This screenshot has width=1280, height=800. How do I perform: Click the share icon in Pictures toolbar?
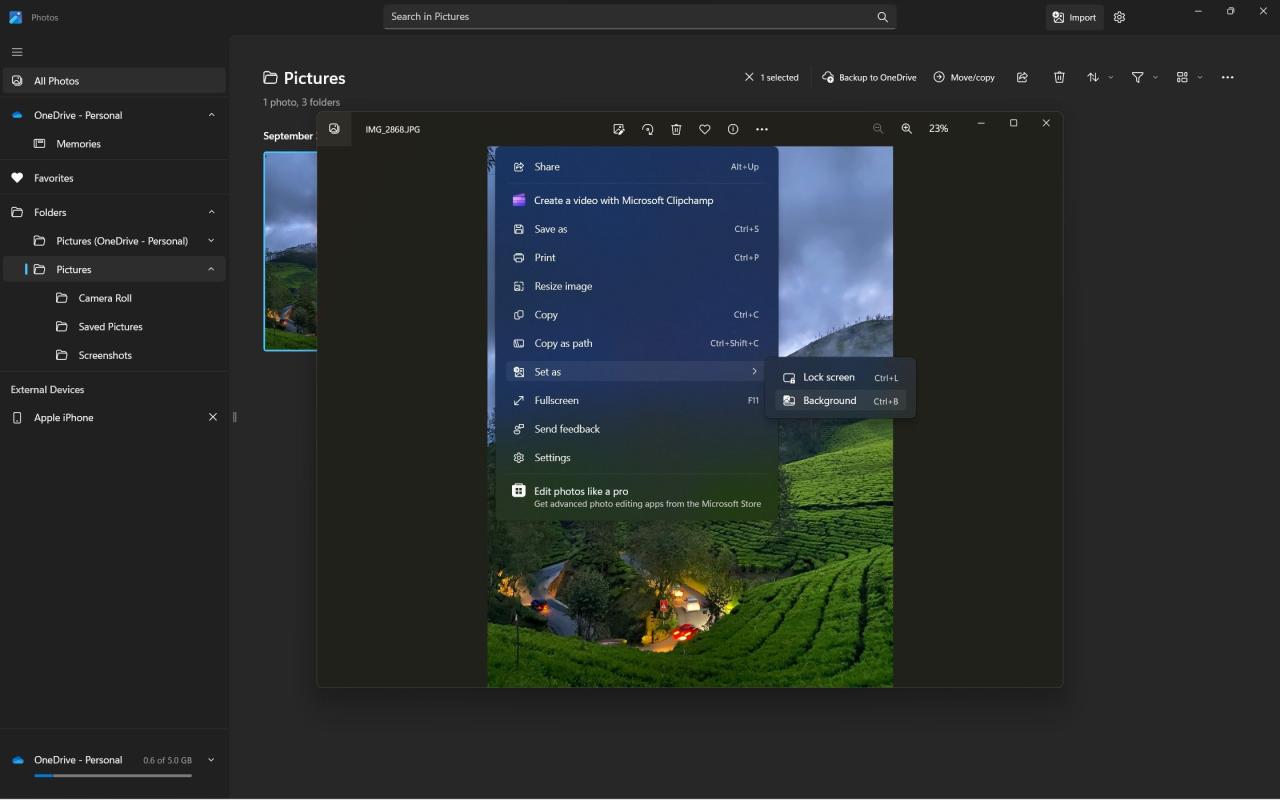pos(1022,77)
